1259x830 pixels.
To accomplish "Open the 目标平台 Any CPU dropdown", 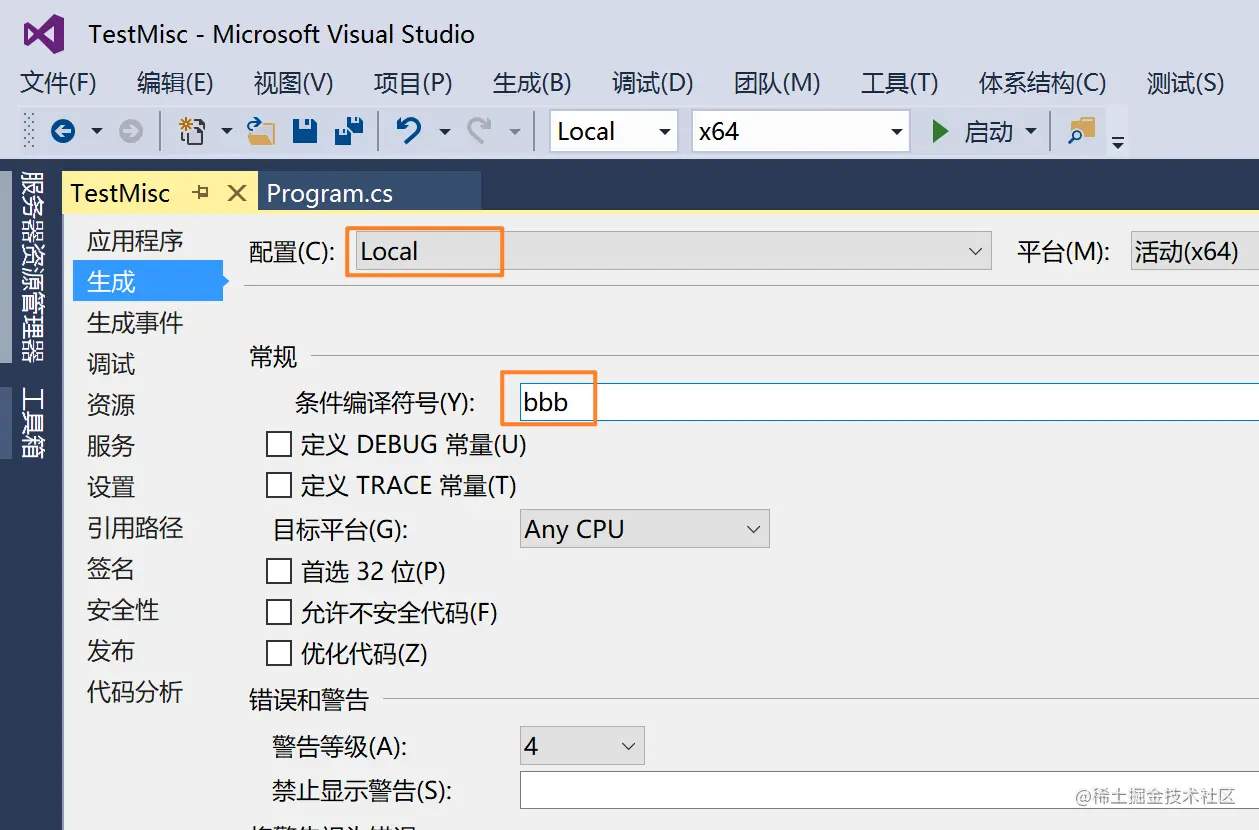I will click(x=645, y=529).
